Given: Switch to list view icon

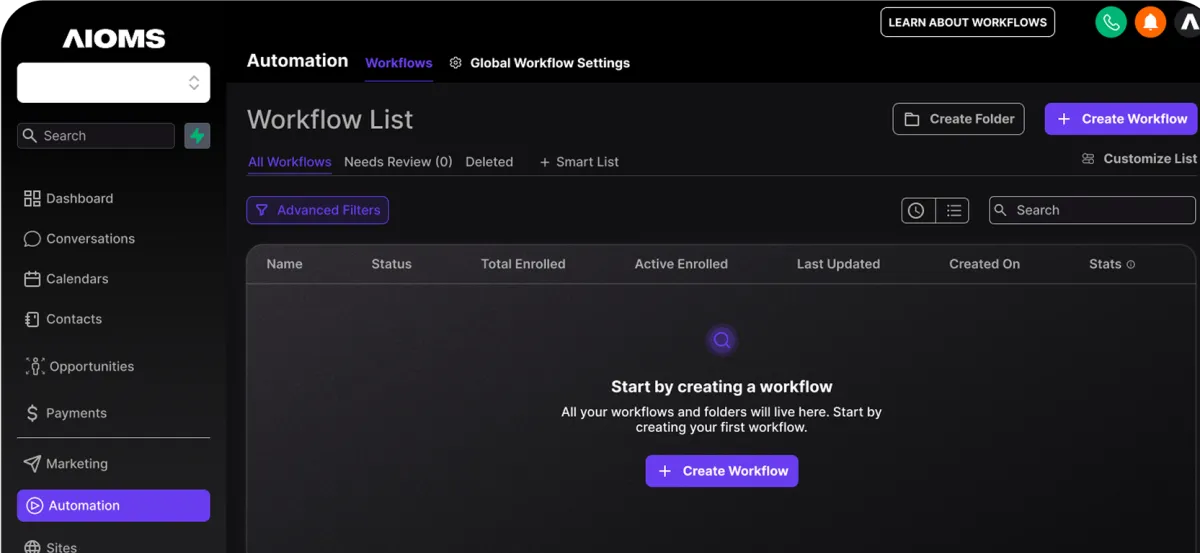Looking at the screenshot, I should tap(953, 210).
